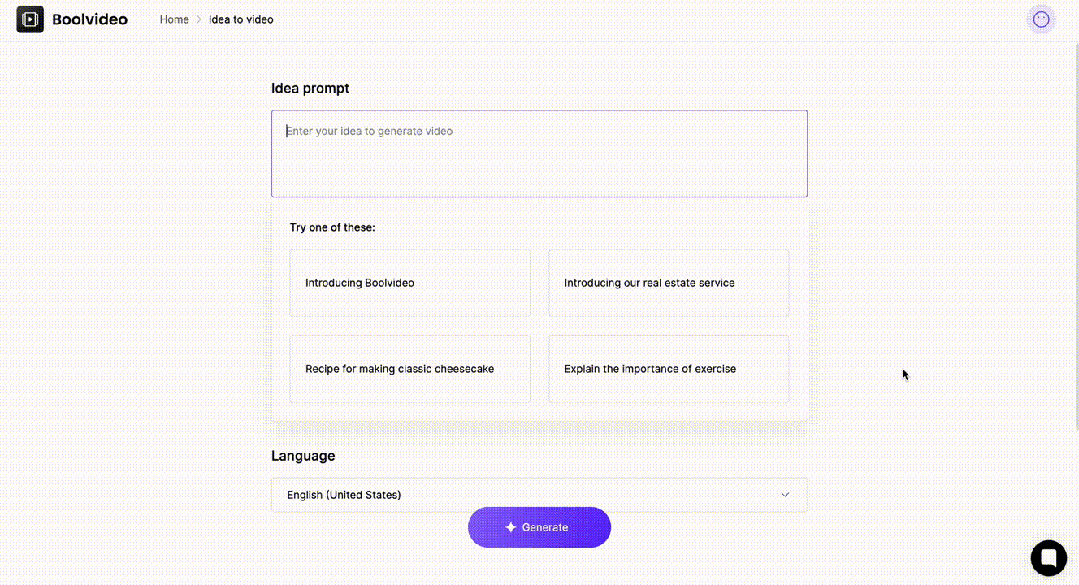The height and width of the screenshot is (585, 1079).
Task: Choose "Recipe for making classic cheesecake" suggestion
Action: pyautogui.click(x=410, y=369)
